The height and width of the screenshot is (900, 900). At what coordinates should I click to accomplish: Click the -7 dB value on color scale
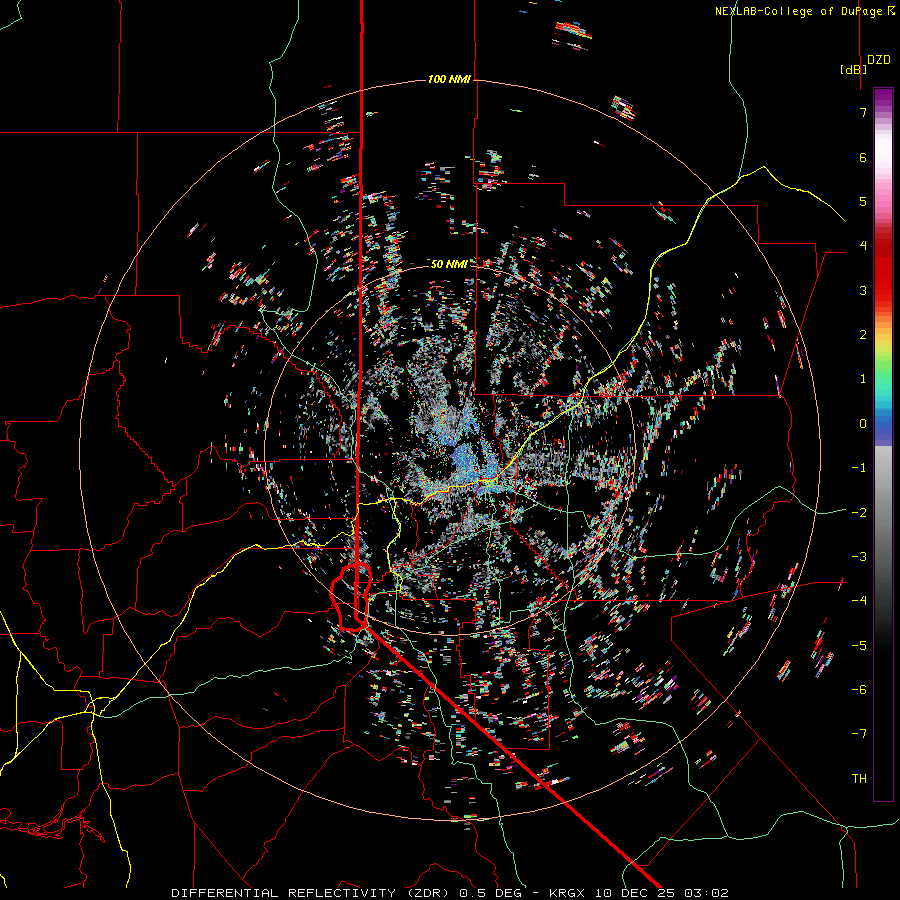(x=859, y=734)
